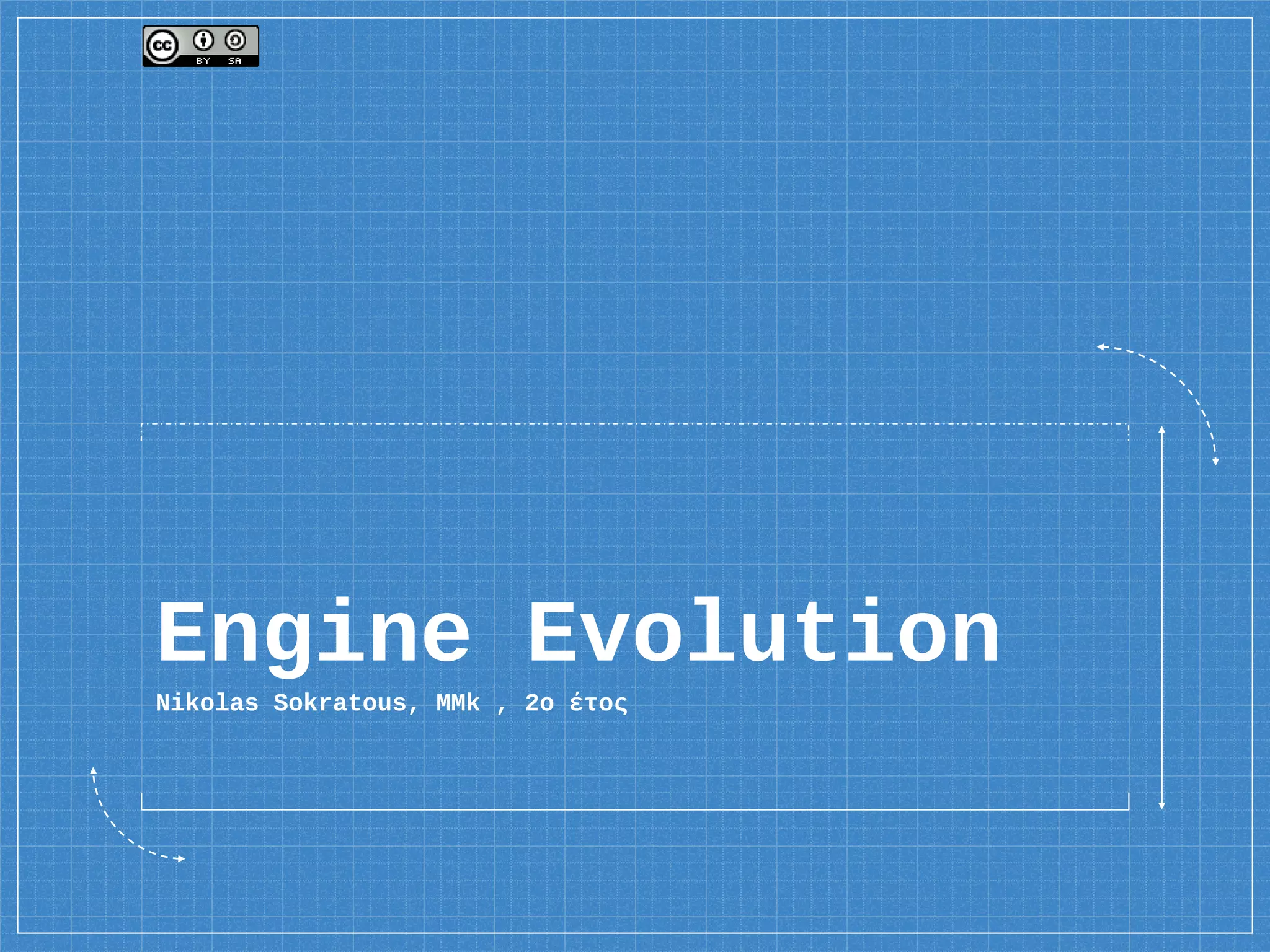Click the ShareAlike circular arrow icon
Screen dimensions: 1270x952
coord(235,40)
